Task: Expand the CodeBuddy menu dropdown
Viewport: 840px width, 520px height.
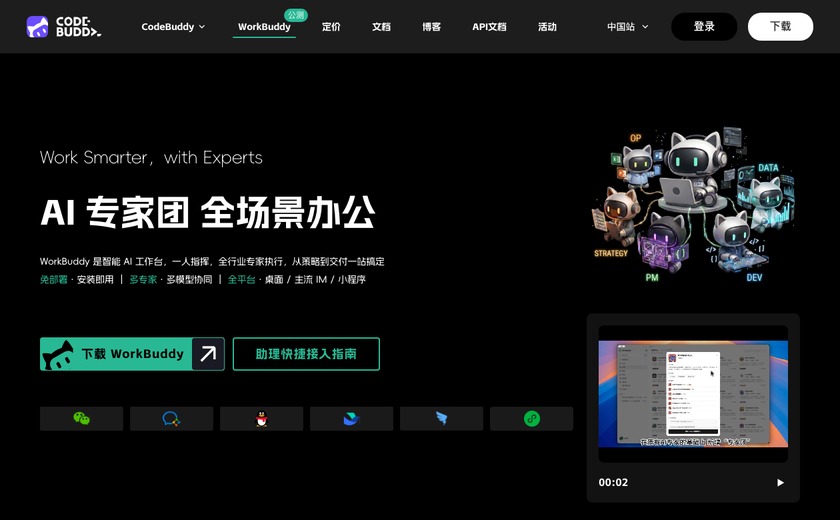Action: (x=173, y=27)
